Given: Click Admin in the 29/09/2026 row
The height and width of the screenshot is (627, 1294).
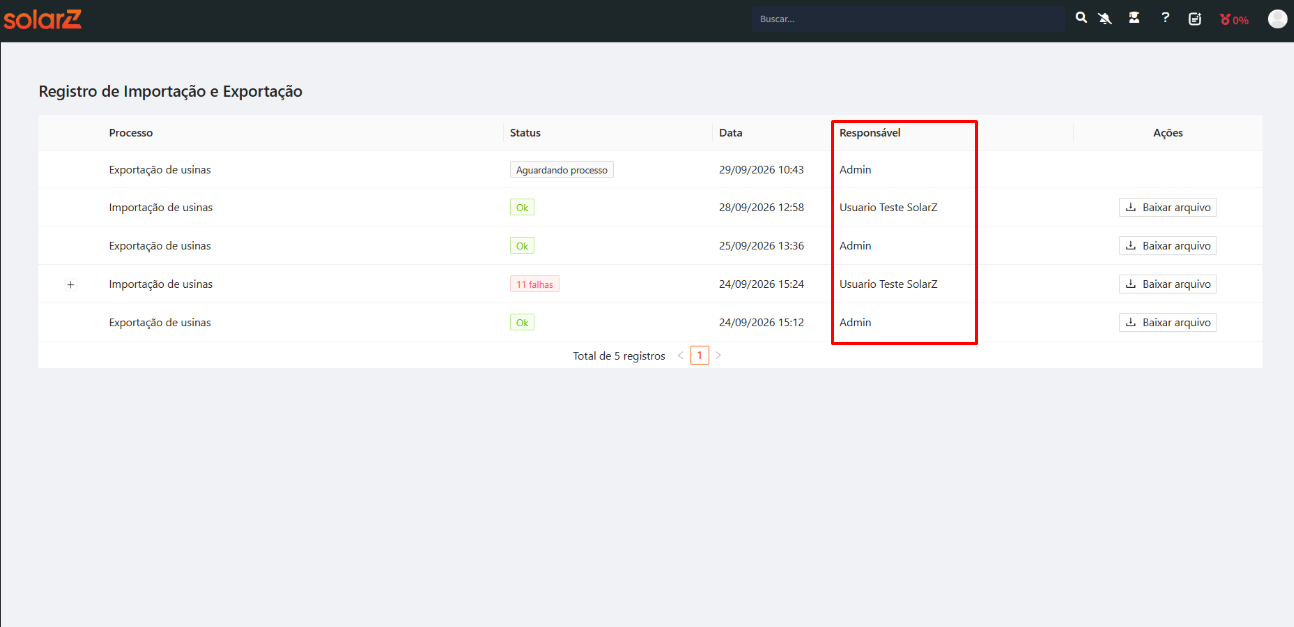Looking at the screenshot, I should click(x=855, y=170).
